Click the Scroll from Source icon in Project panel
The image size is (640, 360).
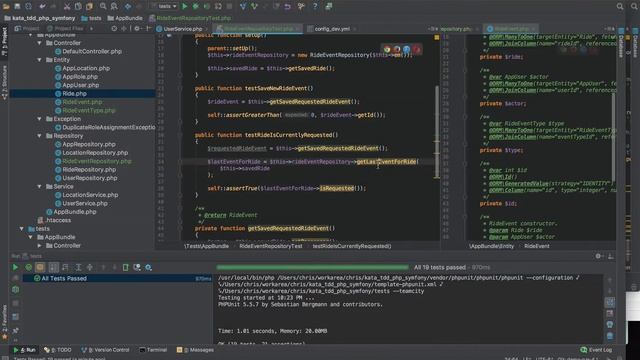(114, 29)
